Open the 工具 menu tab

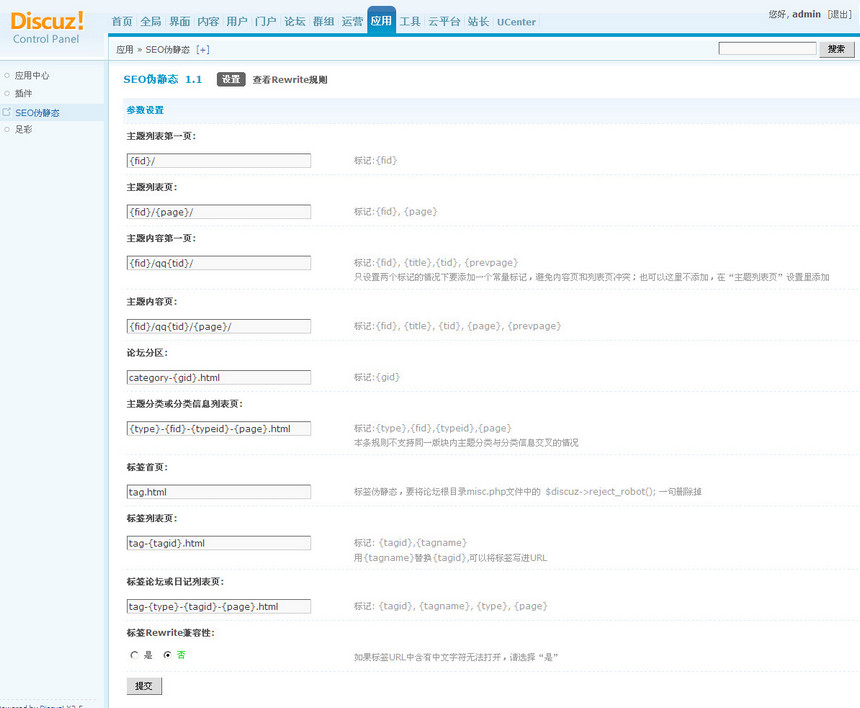[x=410, y=21]
